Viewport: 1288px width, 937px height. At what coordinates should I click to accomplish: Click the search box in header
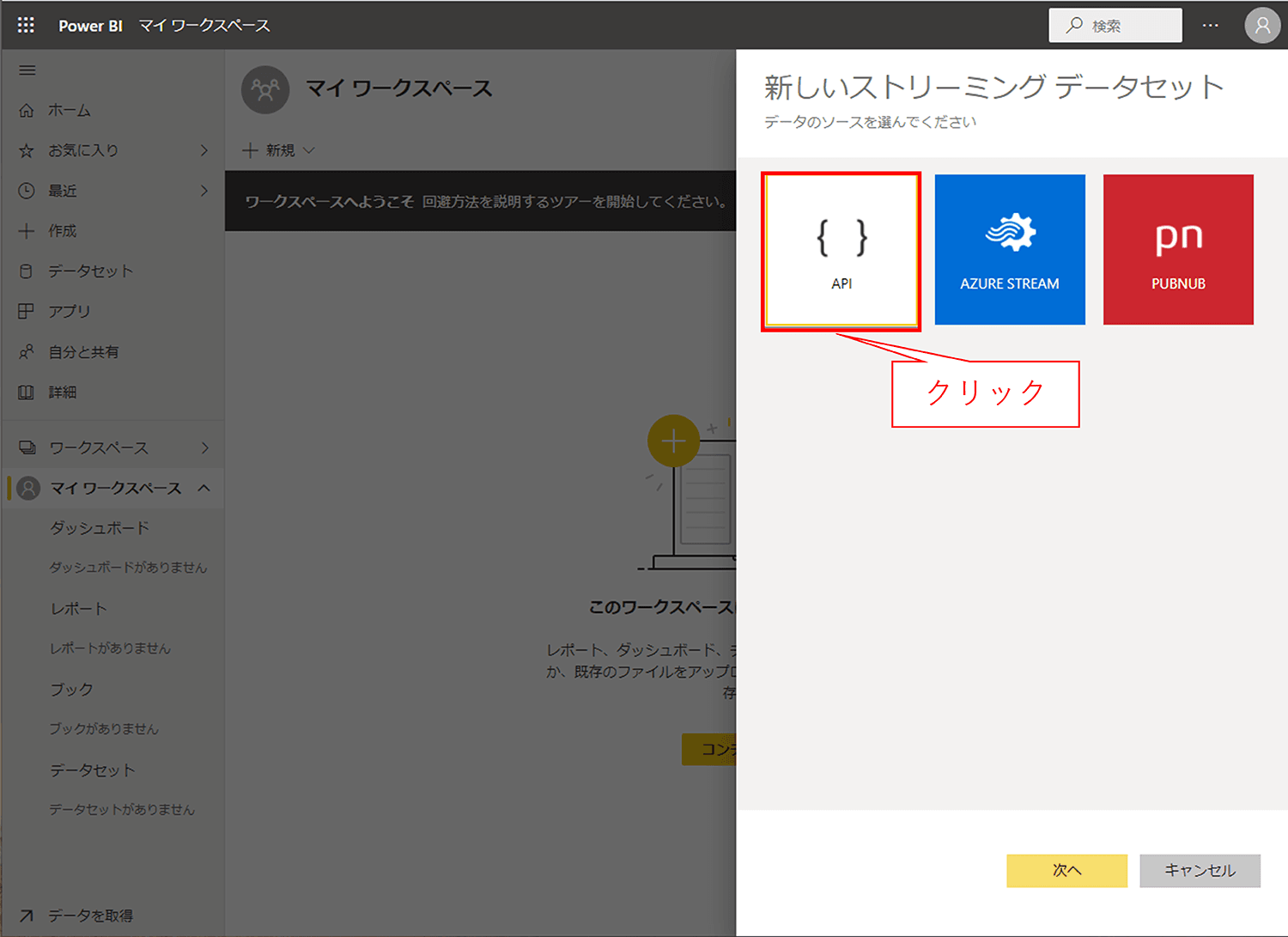[x=1115, y=26]
